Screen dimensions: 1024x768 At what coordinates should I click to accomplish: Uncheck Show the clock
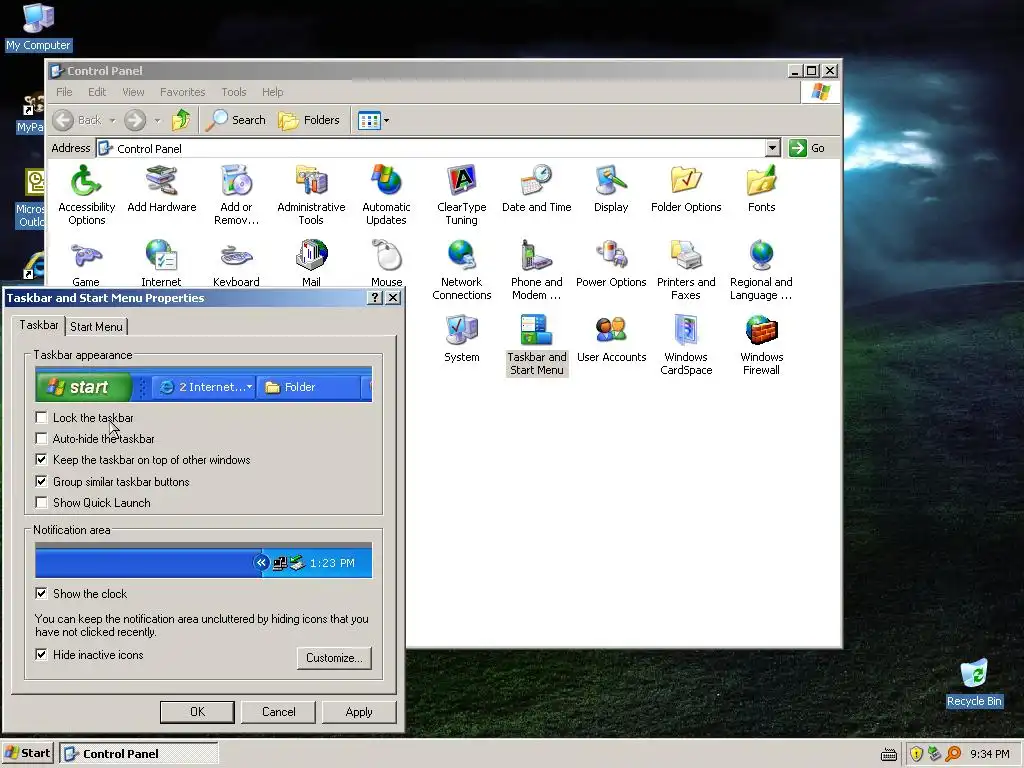coord(42,593)
